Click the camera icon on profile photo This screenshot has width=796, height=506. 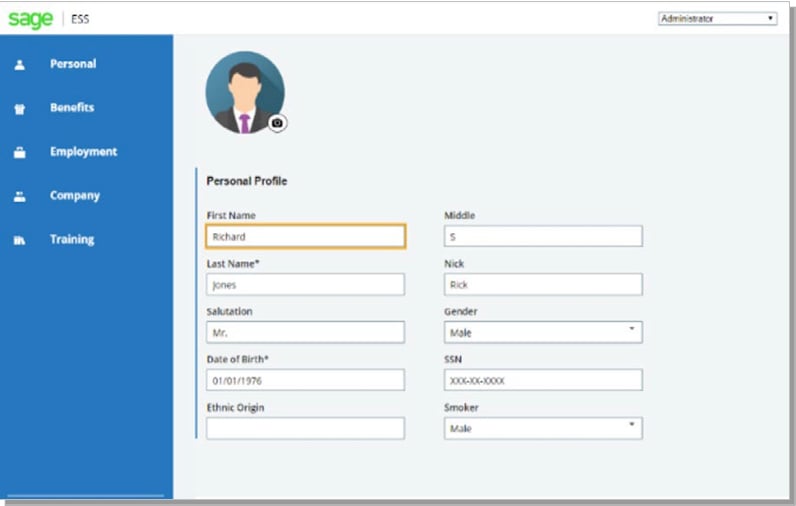click(277, 123)
